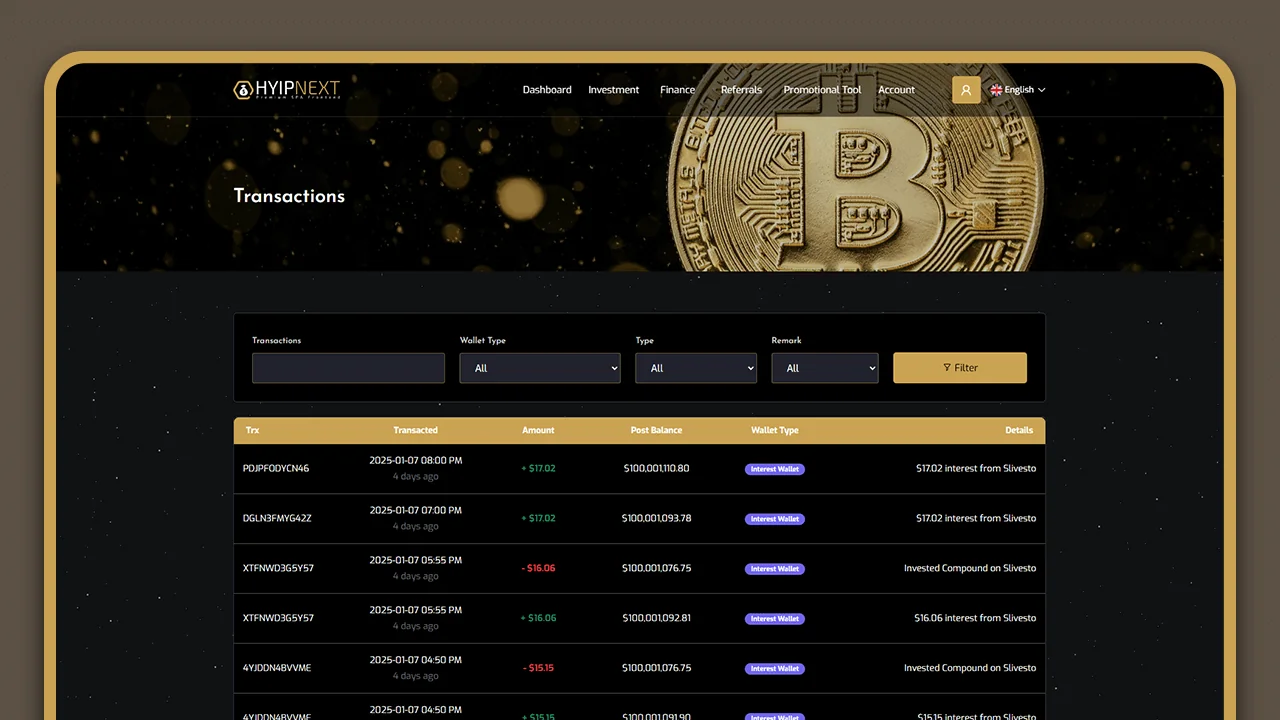
Task: Open the user profile icon button
Action: pyautogui.click(x=965, y=90)
